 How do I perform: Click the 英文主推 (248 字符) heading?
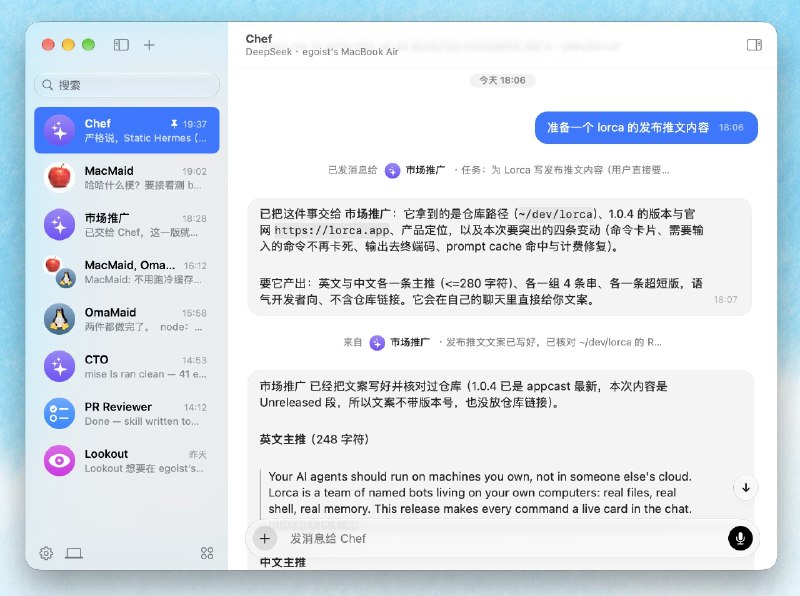point(314,439)
